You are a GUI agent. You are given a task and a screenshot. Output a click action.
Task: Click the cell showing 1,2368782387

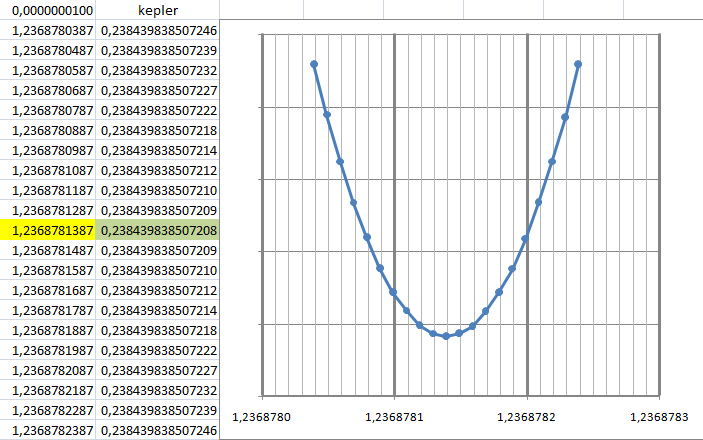(48, 430)
